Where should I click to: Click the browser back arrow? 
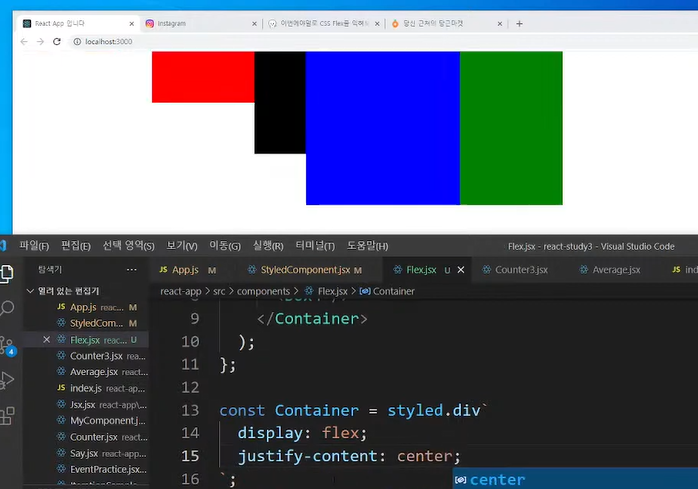pos(24,41)
